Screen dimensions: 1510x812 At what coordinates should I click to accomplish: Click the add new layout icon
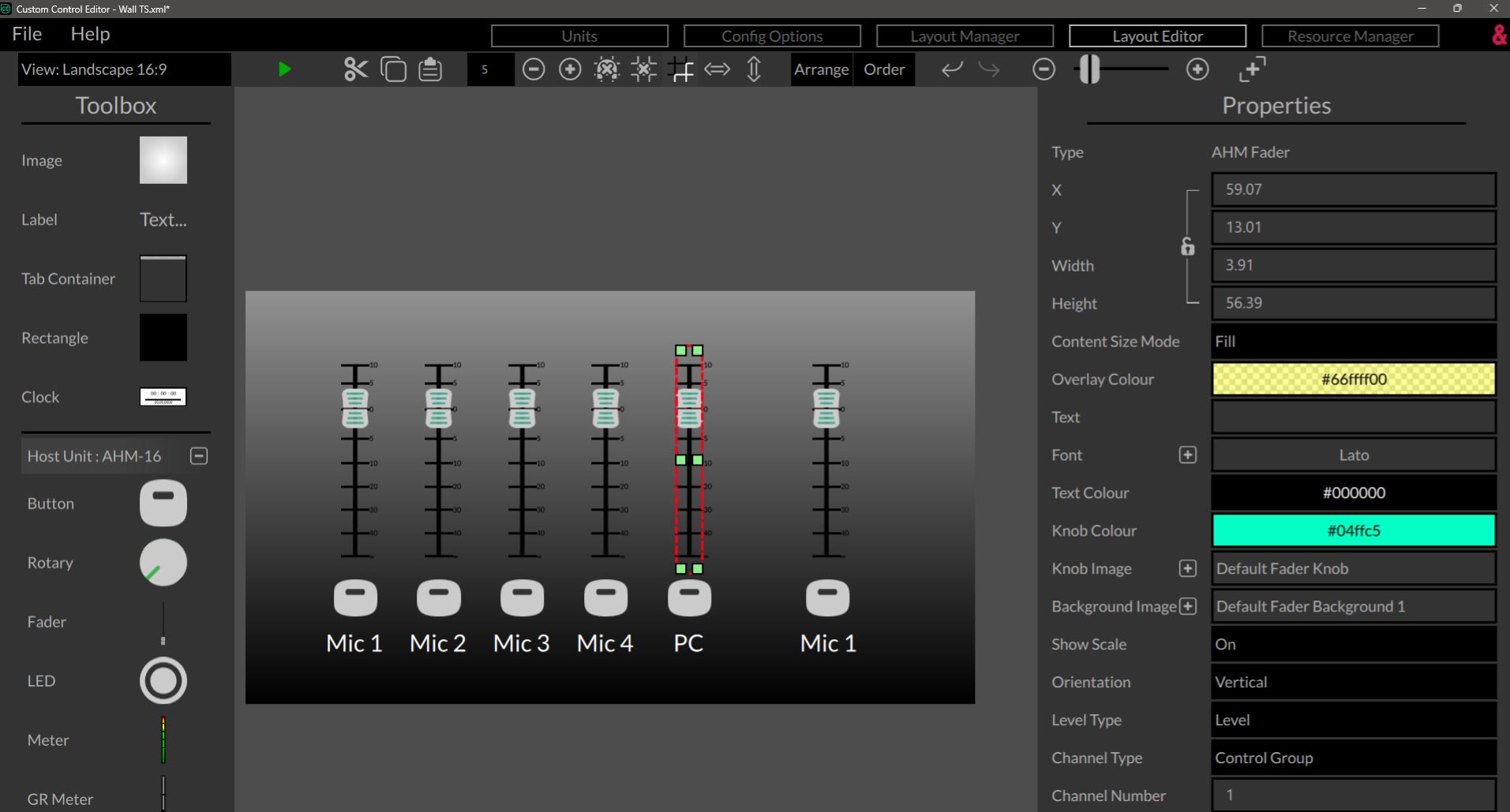coord(1253,69)
